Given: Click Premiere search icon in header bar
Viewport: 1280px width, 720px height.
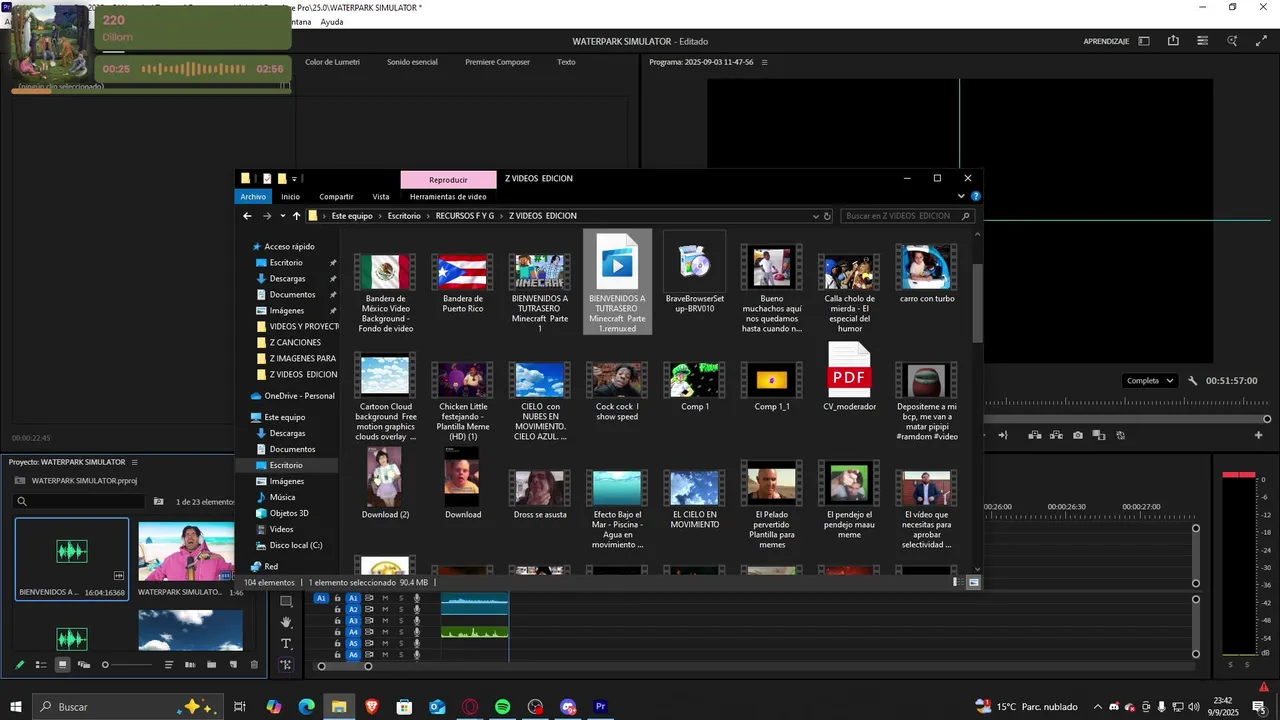Looking at the screenshot, I should [1233, 41].
